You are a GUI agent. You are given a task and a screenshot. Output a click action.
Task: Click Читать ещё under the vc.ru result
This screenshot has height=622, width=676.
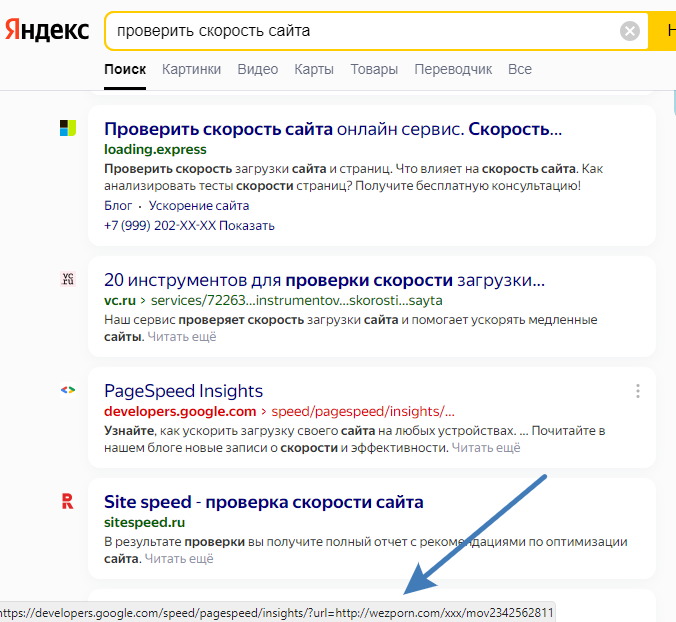pyautogui.click(x=182, y=337)
